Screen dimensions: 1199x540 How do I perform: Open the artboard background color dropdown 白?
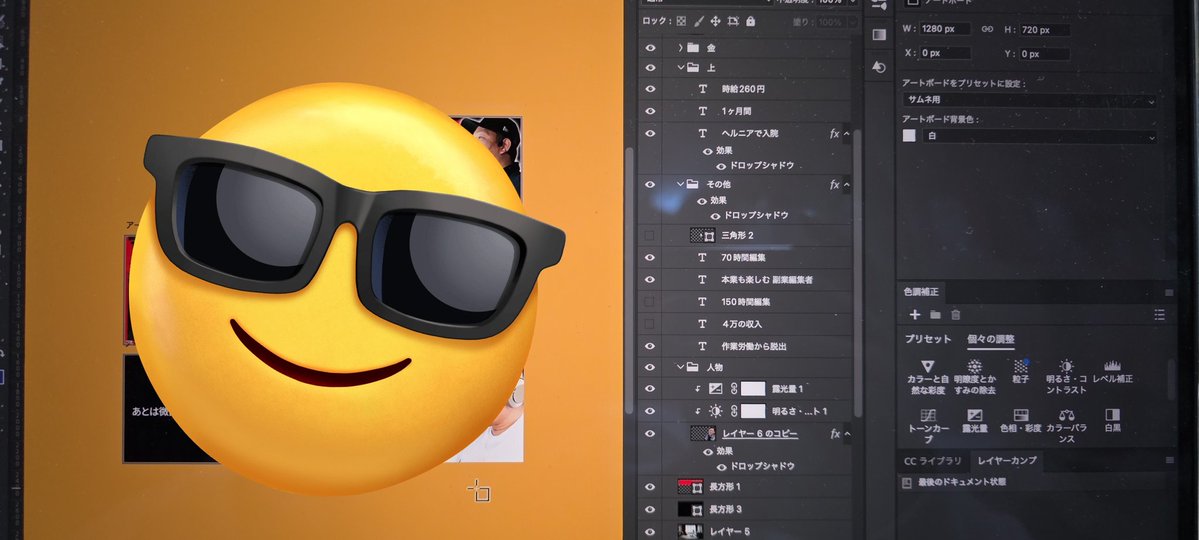point(1039,136)
